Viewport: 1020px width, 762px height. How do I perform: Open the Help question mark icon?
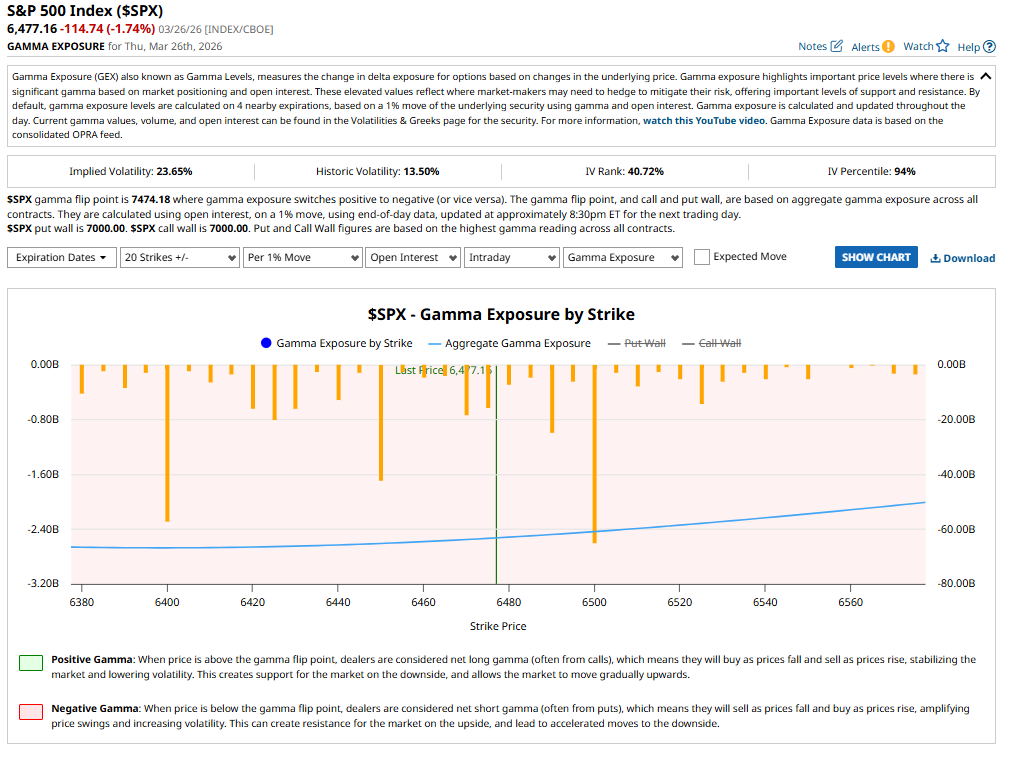[x=989, y=47]
